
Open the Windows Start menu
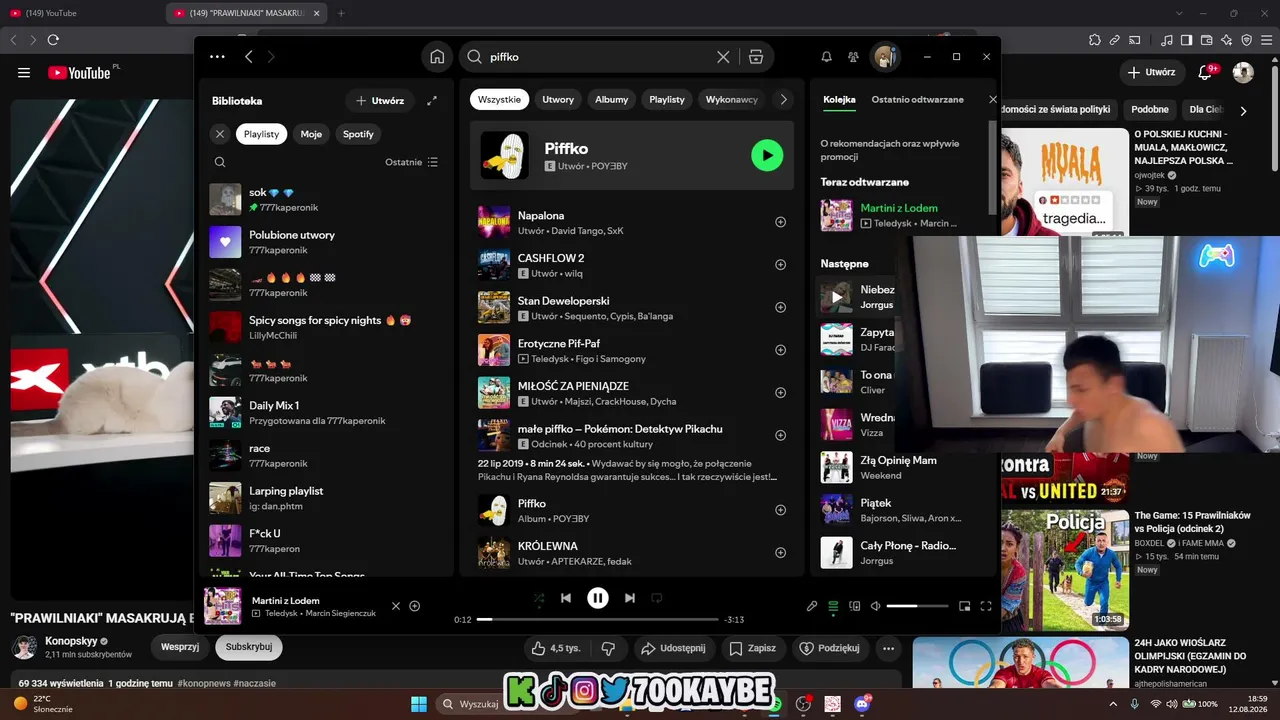click(x=419, y=704)
